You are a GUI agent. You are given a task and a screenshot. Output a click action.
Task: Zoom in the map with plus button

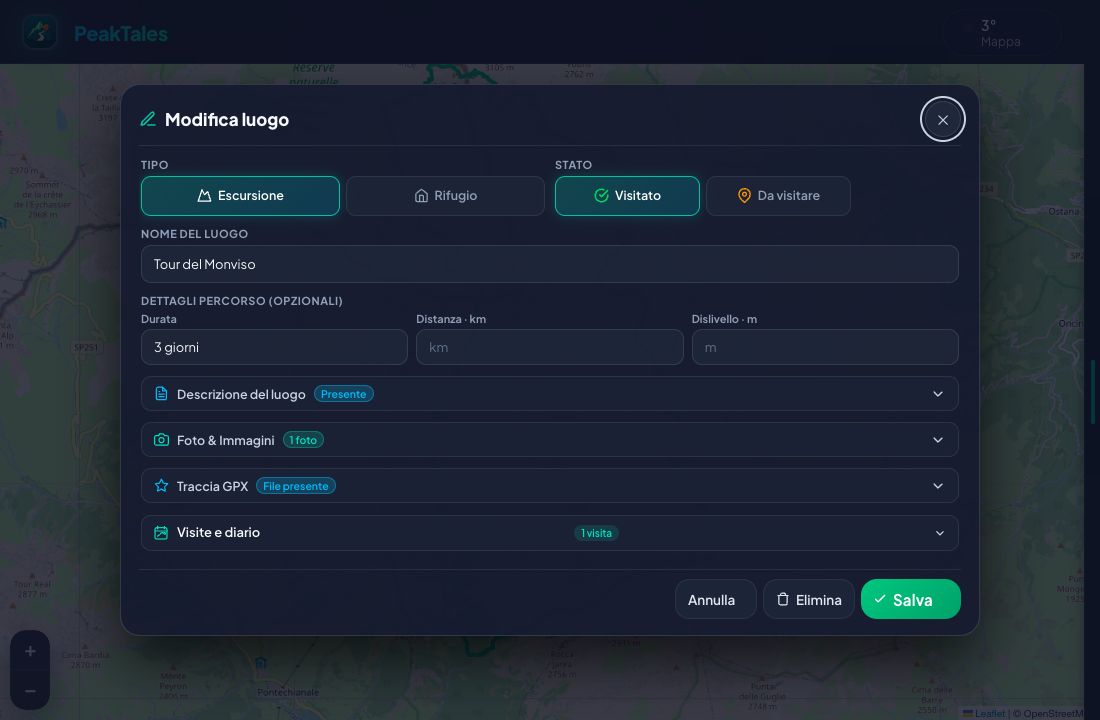(x=30, y=651)
